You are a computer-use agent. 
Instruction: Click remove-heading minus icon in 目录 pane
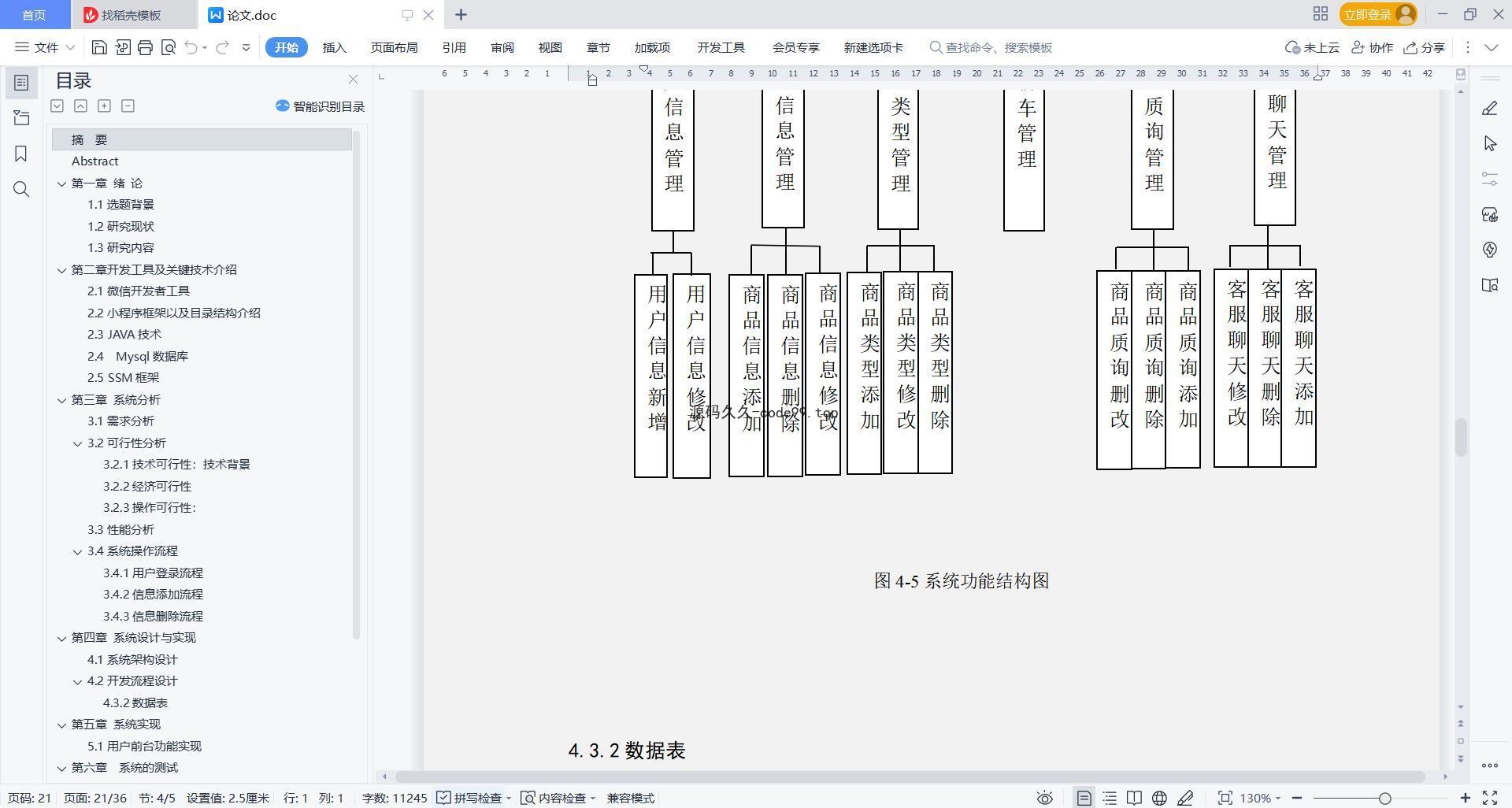tap(128, 106)
